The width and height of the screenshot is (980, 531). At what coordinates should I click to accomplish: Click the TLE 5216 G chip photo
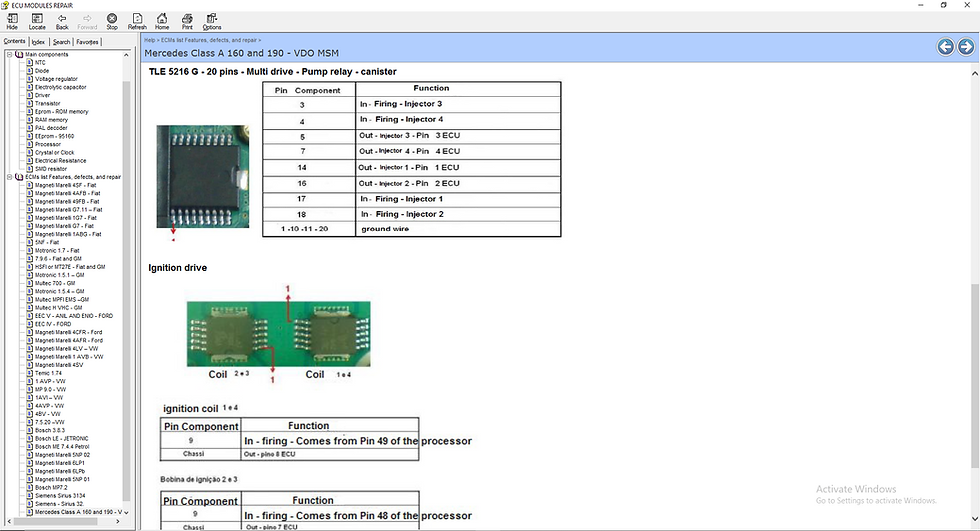[202, 176]
